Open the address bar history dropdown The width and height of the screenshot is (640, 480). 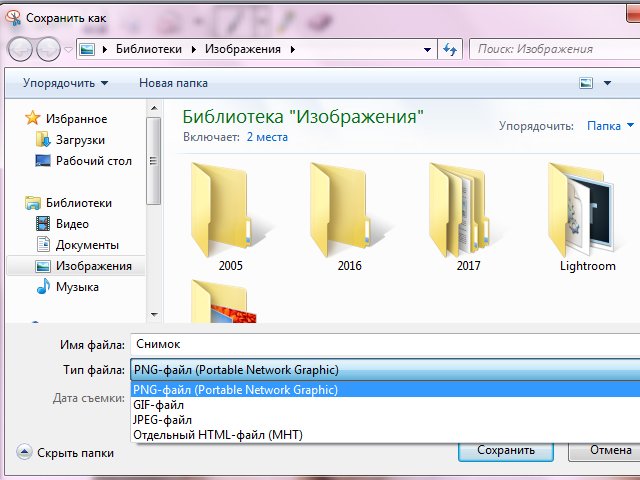[427, 49]
